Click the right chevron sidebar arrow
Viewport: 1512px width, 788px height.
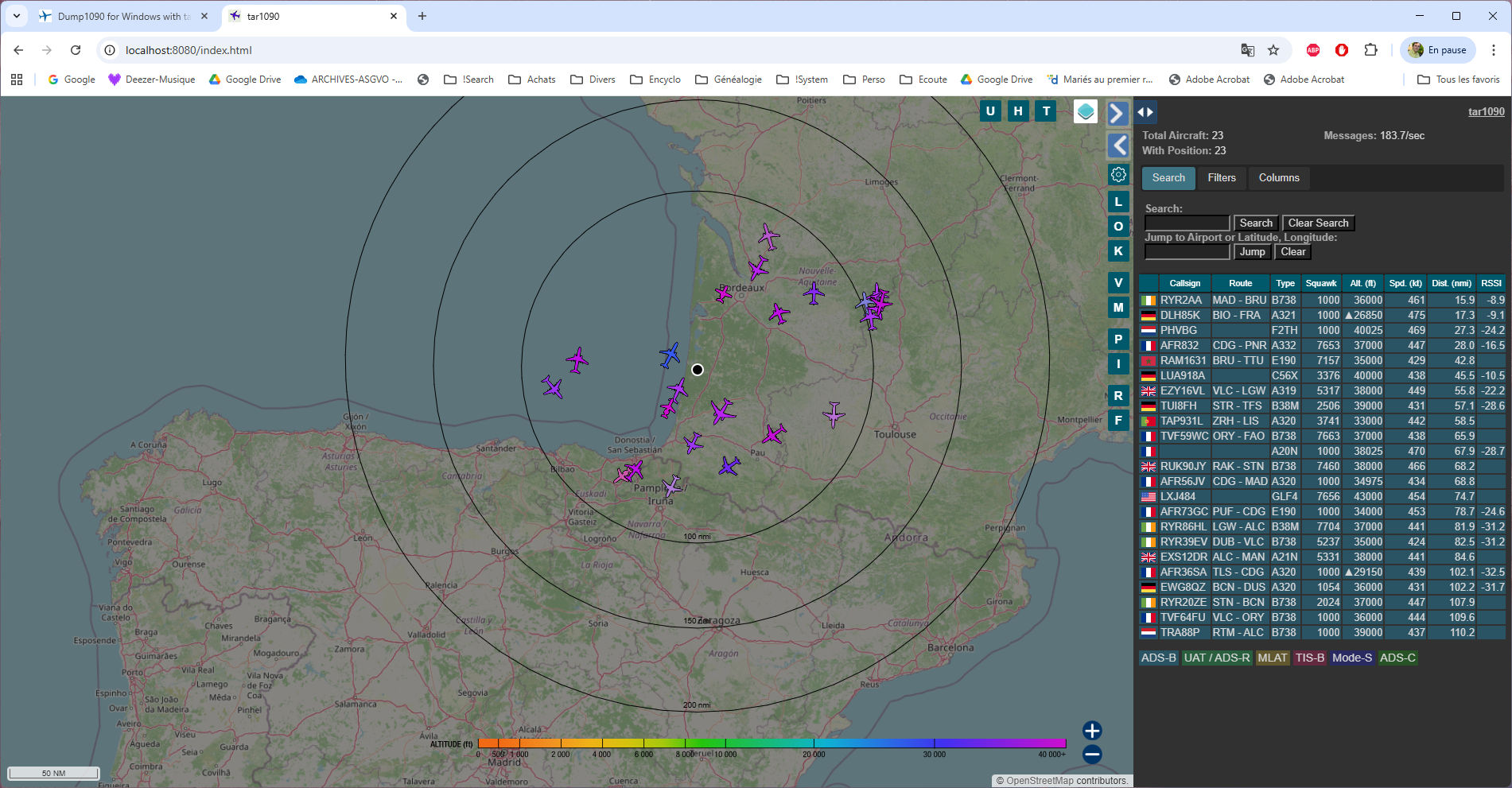pyautogui.click(x=1118, y=114)
